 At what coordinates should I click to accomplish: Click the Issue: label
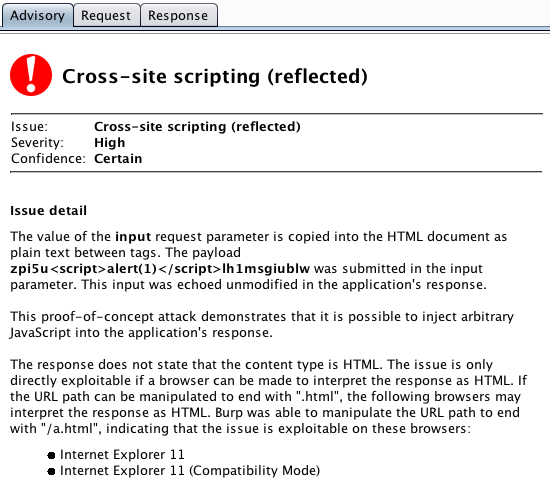pyautogui.click(x=29, y=127)
